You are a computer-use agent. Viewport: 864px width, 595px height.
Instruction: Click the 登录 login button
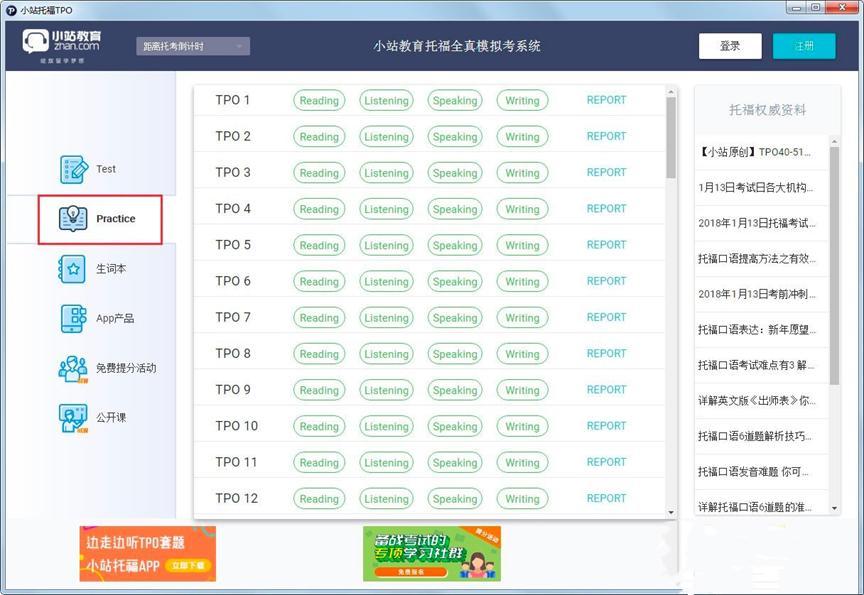point(730,46)
